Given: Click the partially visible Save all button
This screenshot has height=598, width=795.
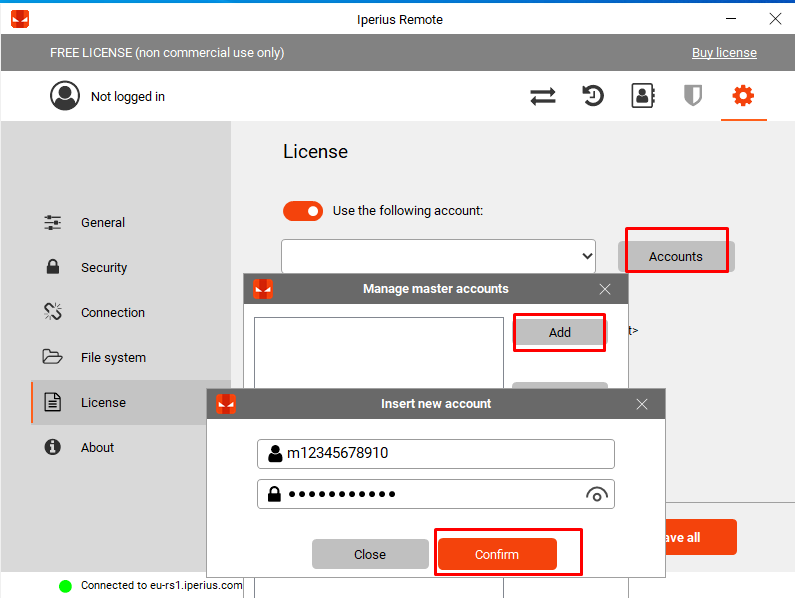Looking at the screenshot, I should point(701,537).
